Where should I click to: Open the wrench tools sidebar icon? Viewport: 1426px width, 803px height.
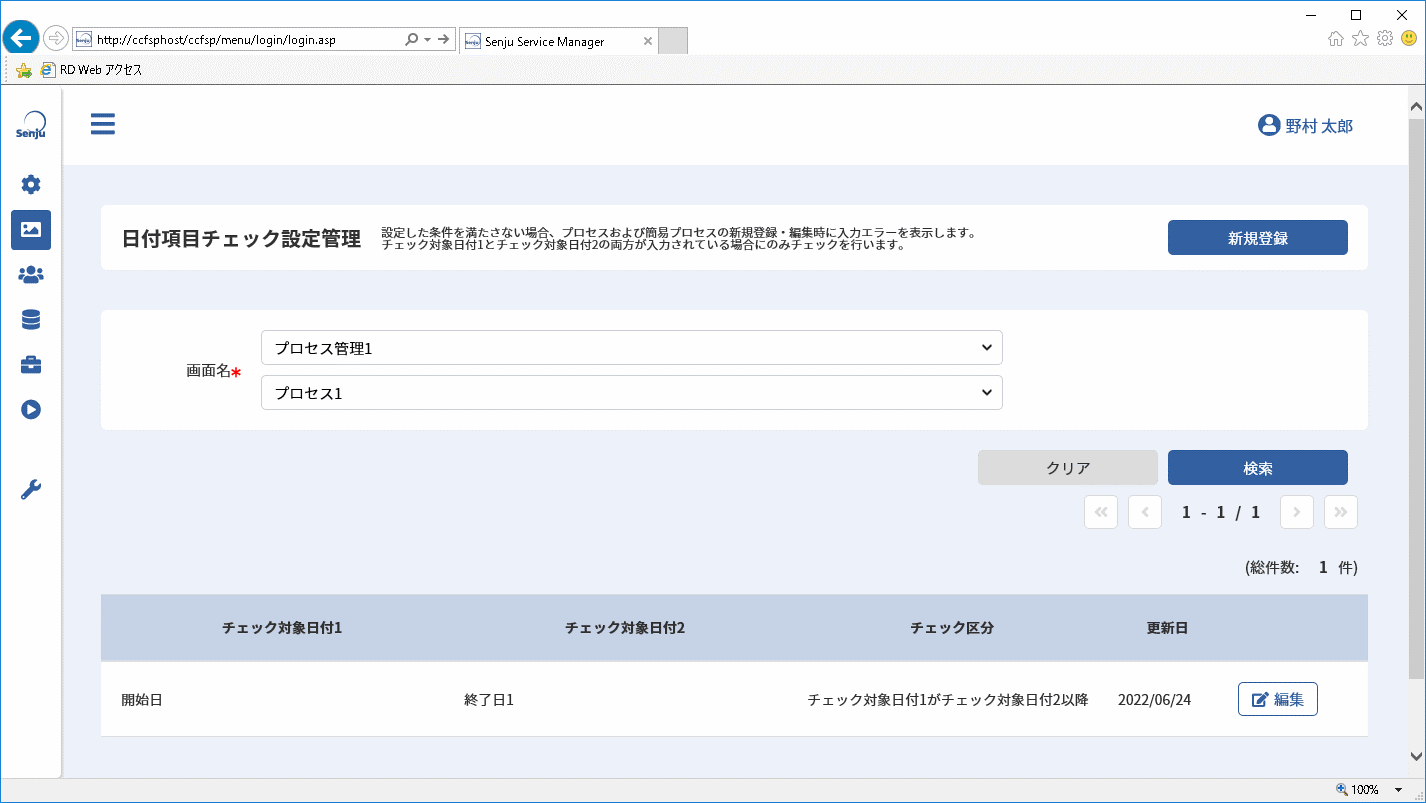tap(31, 489)
